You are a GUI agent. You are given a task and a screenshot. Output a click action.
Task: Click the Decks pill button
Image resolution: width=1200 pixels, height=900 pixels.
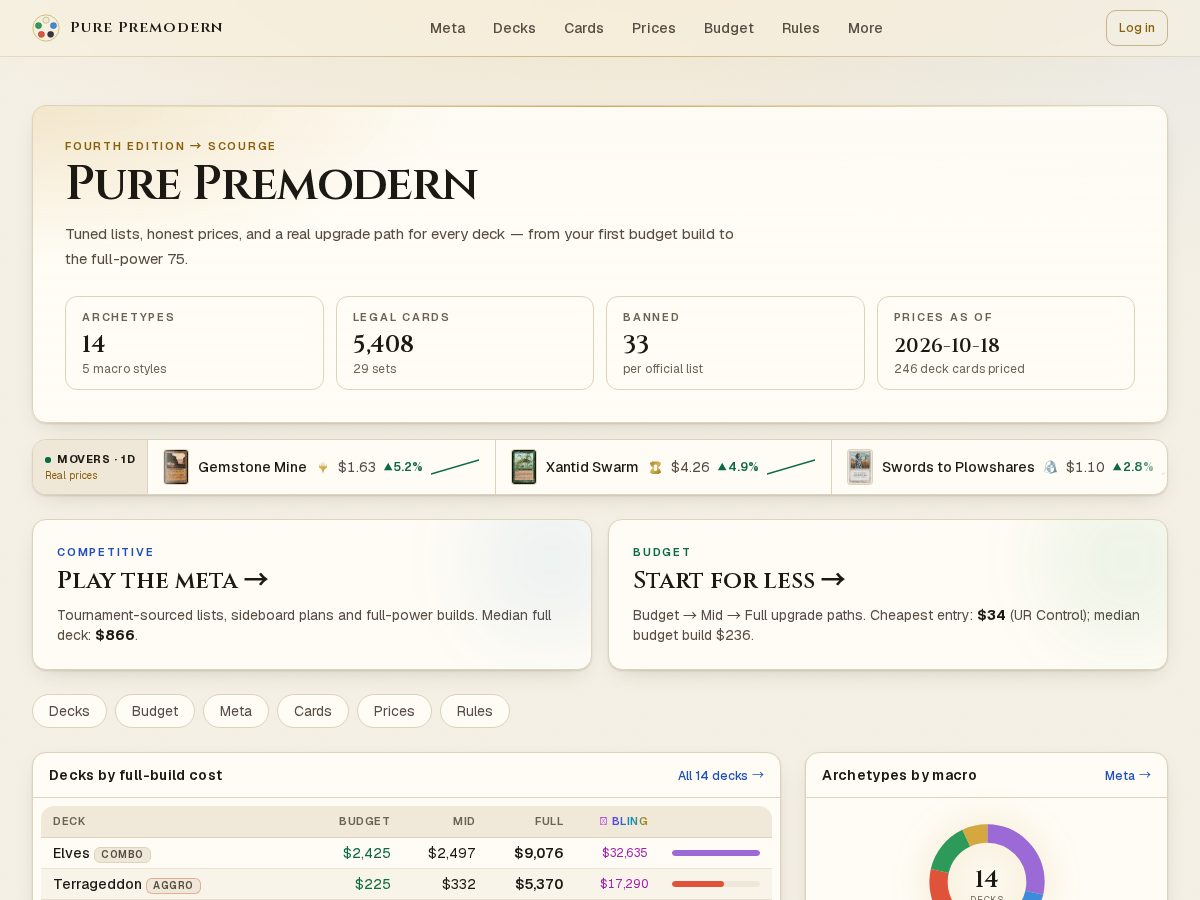pos(69,711)
